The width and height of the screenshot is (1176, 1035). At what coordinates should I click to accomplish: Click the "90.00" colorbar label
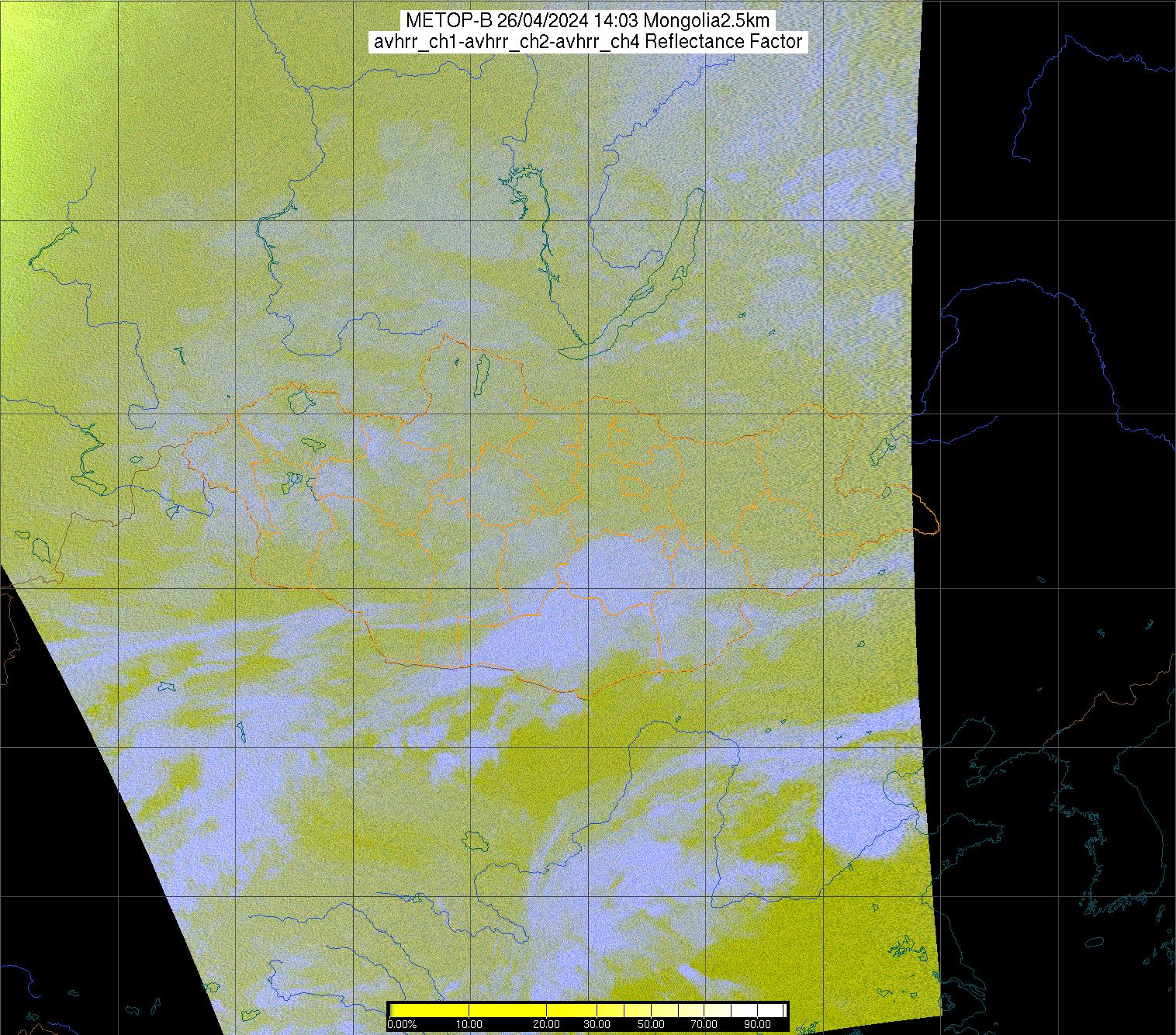pos(756,1024)
